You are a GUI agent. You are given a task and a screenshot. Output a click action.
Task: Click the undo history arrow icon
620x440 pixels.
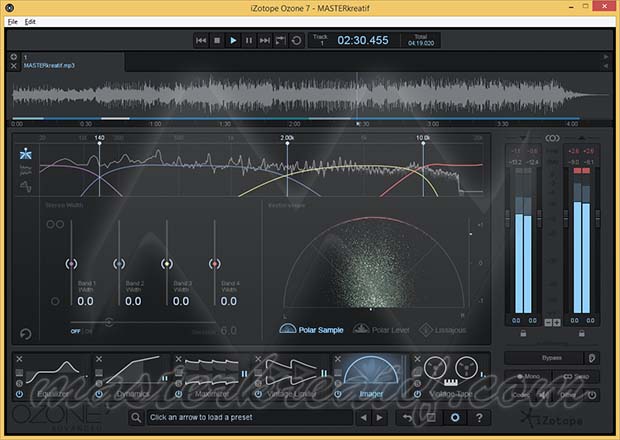408,417
